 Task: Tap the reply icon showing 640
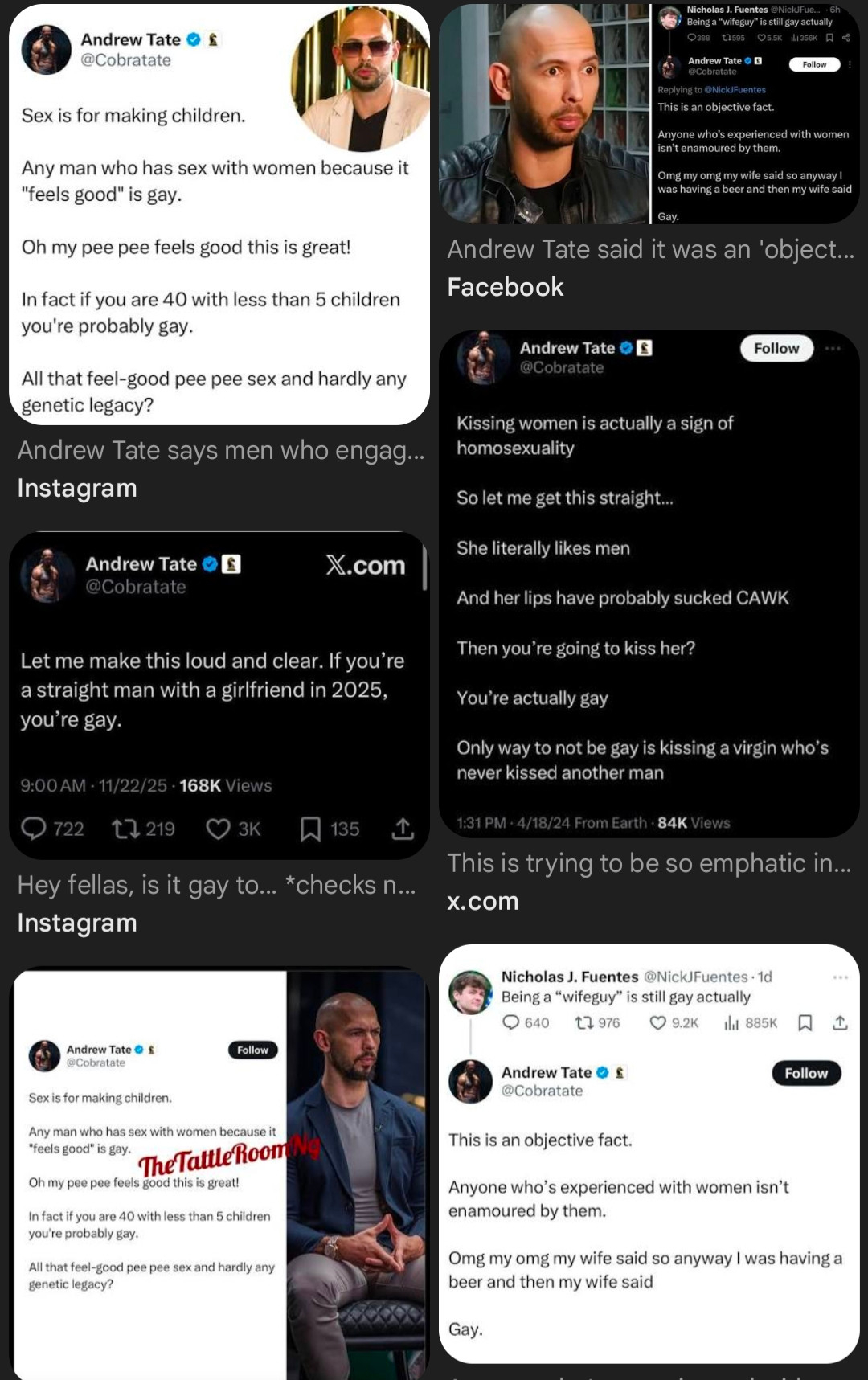510,1022
